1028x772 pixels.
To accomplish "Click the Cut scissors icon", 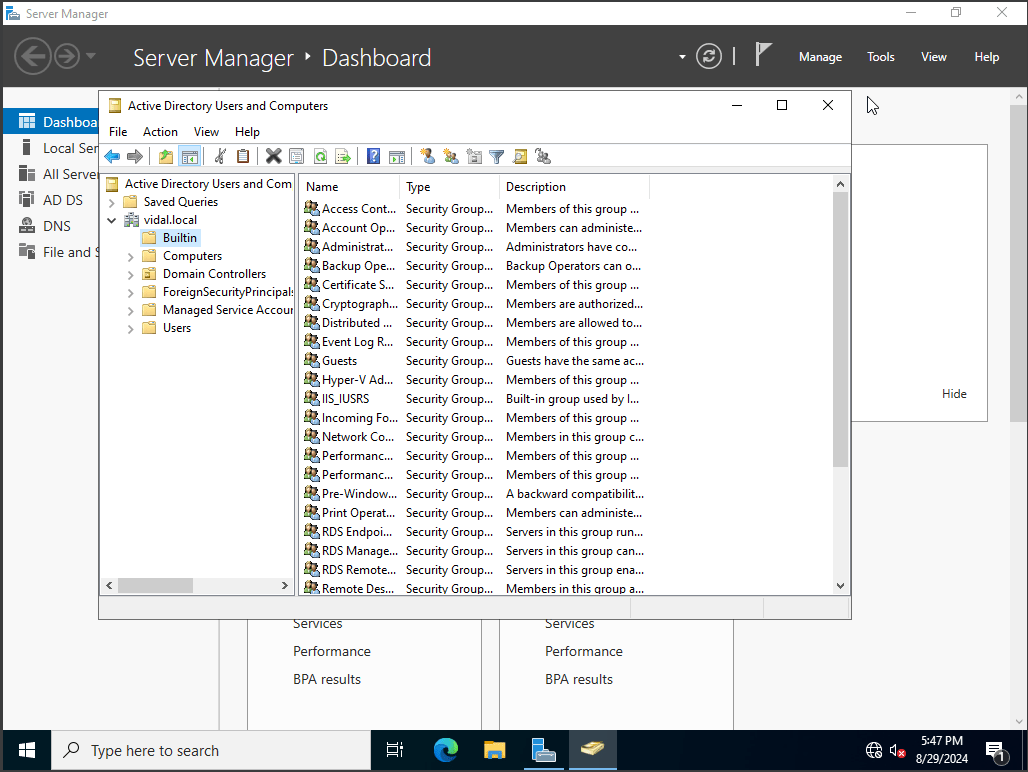I will tap(221, 157).
